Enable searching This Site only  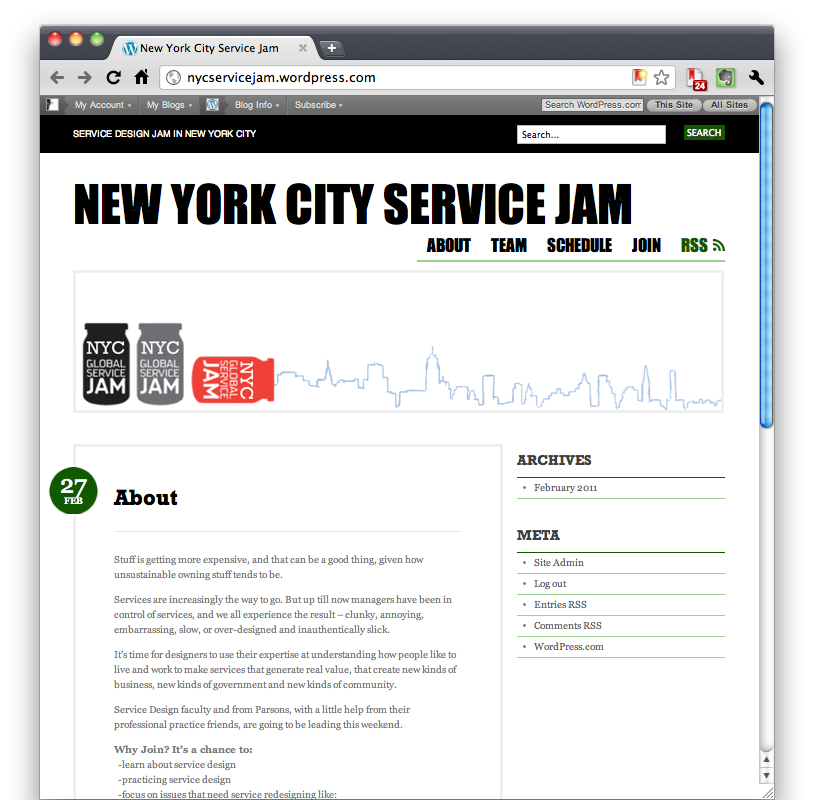(x=673, y=104)
